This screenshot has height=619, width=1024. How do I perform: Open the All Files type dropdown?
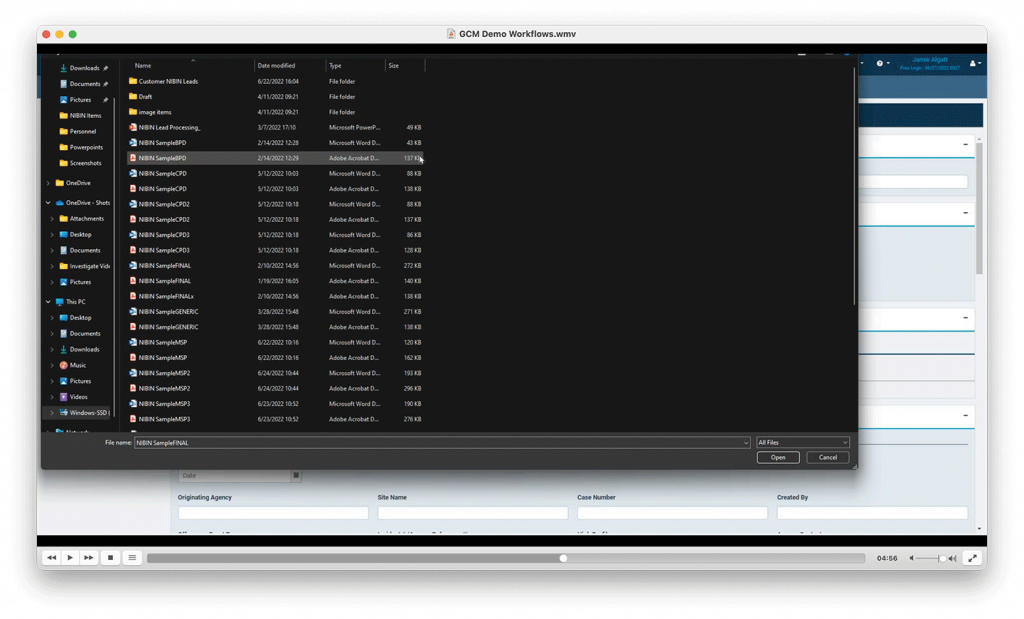(x=803, y=442)
